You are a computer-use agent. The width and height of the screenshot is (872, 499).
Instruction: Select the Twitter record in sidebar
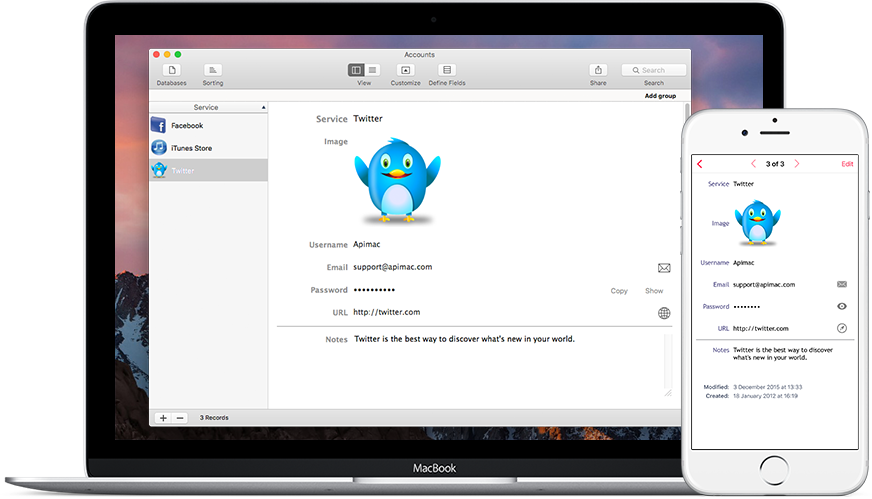pos(209,170)
